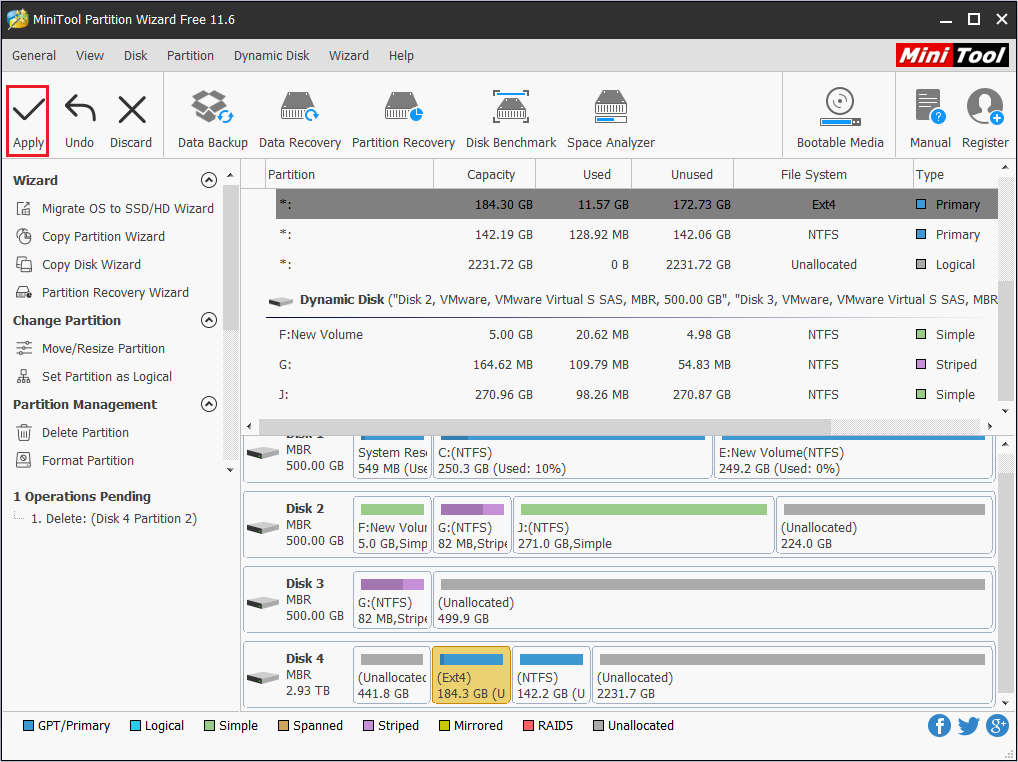This screenshot has width=1018, height=762.
Task: Open the Help menu
Action: tap(401, 56)
